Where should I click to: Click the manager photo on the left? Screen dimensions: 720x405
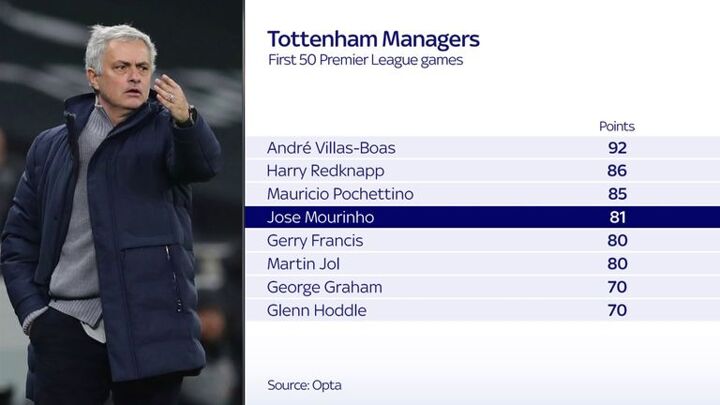[x=122, y=202]
